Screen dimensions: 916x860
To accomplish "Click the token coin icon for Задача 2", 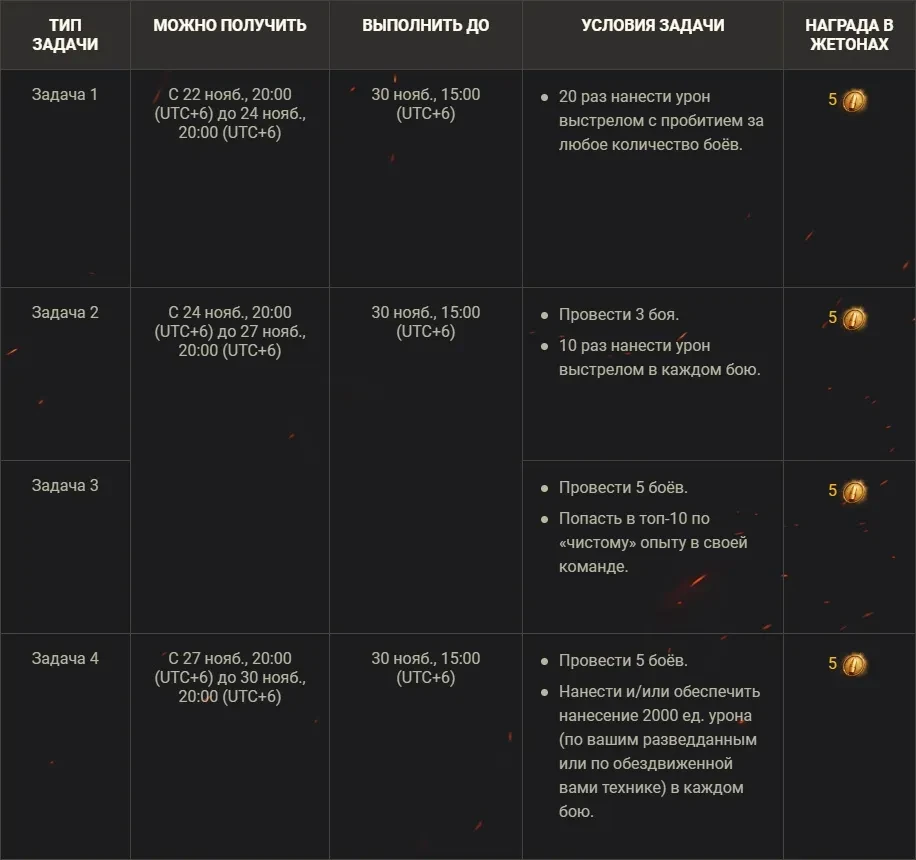I will click(854, 319).
